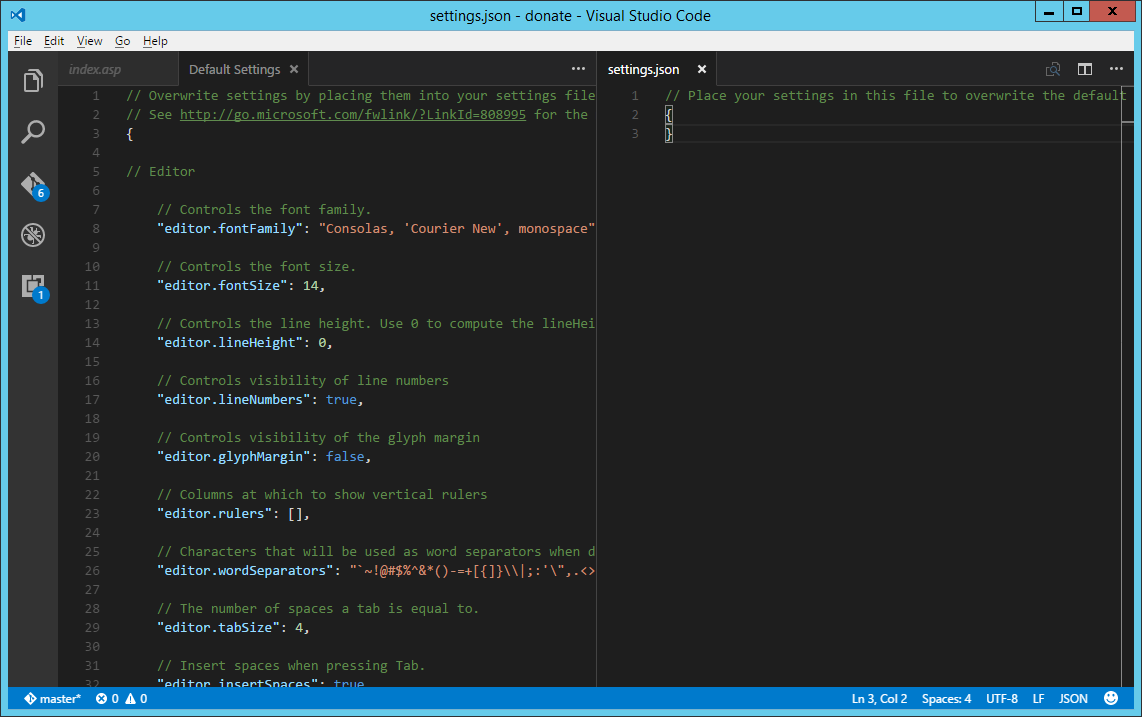Open the Explorer view in activity bar

coord(33,80)
